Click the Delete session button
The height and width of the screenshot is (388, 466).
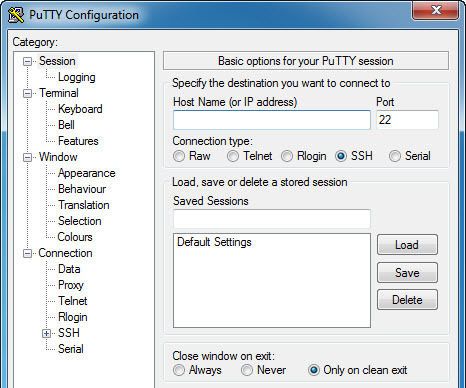(x=407, y=300)
